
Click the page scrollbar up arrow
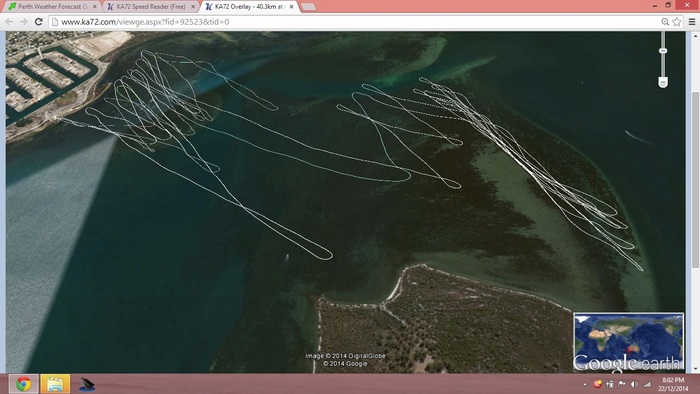pos(696,36)
